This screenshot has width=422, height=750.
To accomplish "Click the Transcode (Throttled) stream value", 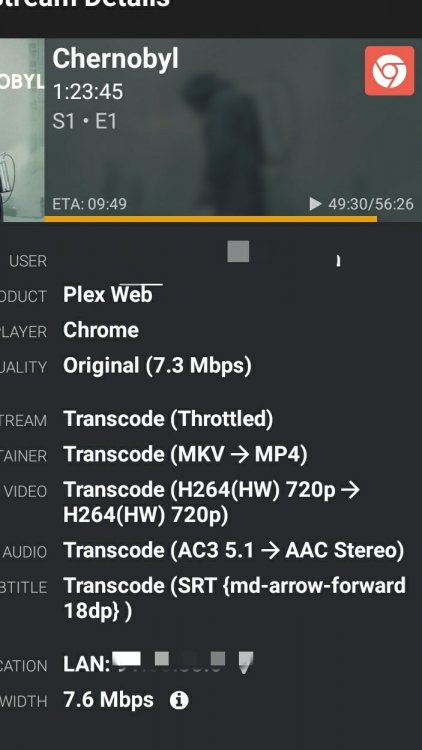I will pos(168,419).
